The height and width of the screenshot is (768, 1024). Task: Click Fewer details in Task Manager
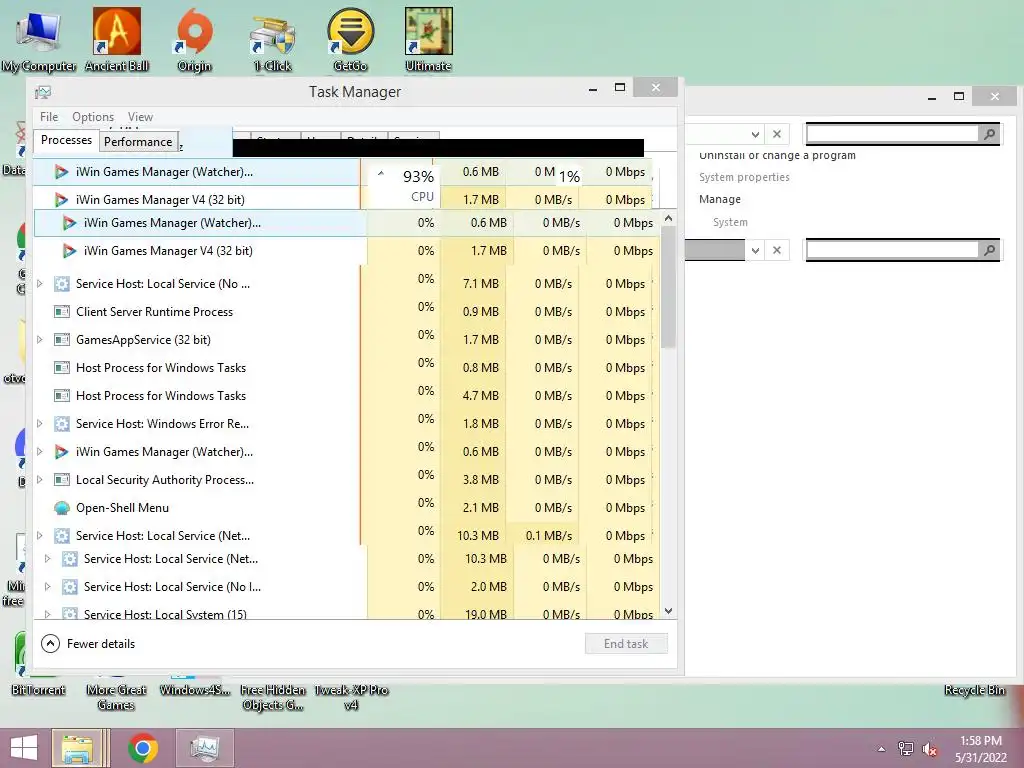pos(88,644)
